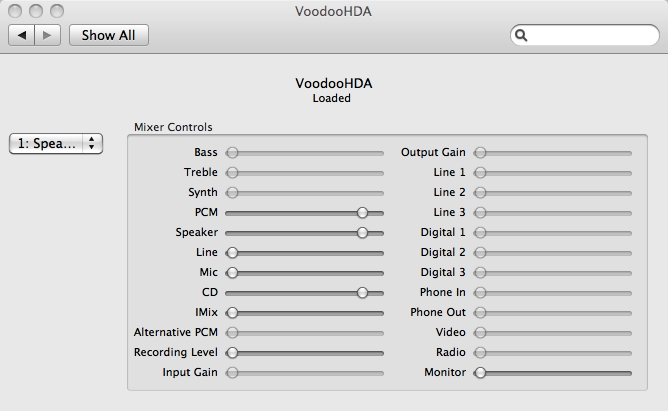
Task: Click into the search field
Action: 590,35
